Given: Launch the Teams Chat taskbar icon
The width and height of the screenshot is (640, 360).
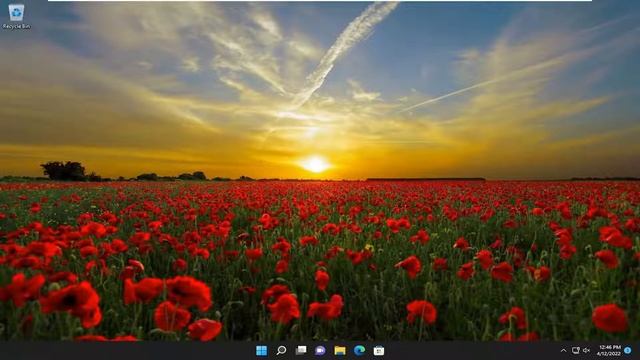Looking at the screenshot, I should click(x=320, y=351).
